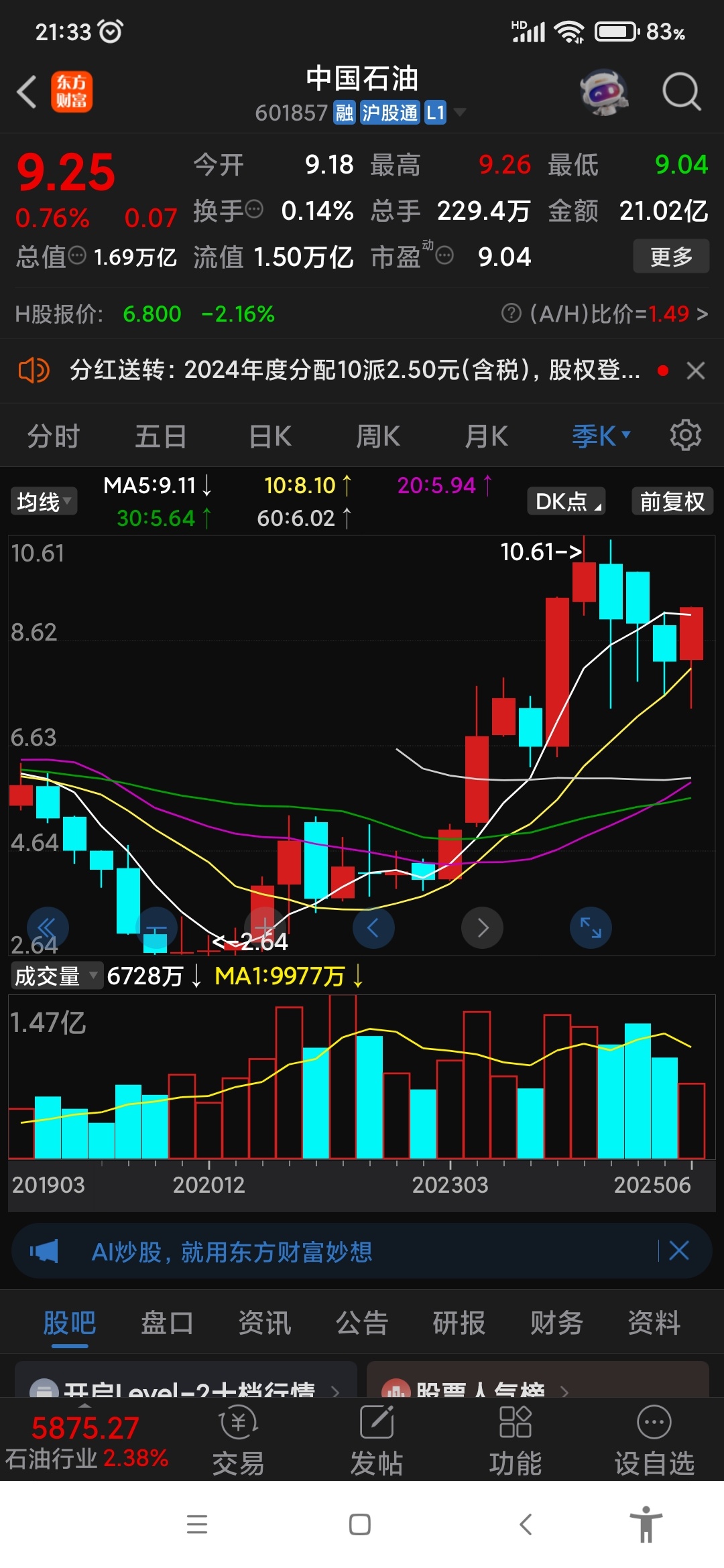Image resolution: width=724 pixels, height=1568 pixels.
Task: Dismiss the 分红送转 notice with X
Action: coord(696,371)
